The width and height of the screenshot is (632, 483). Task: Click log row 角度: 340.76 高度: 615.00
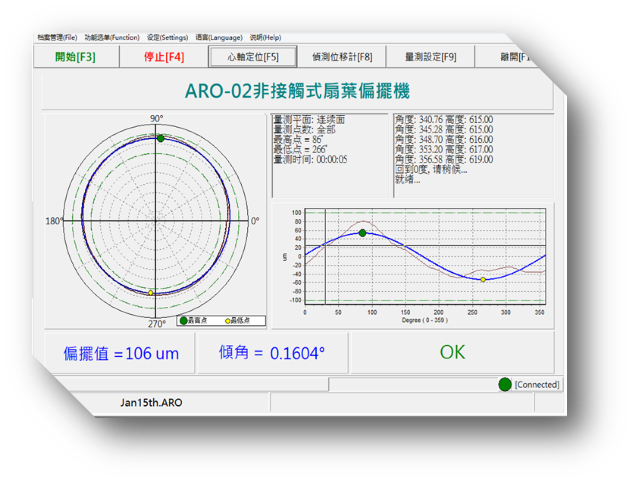pos(444,120)
